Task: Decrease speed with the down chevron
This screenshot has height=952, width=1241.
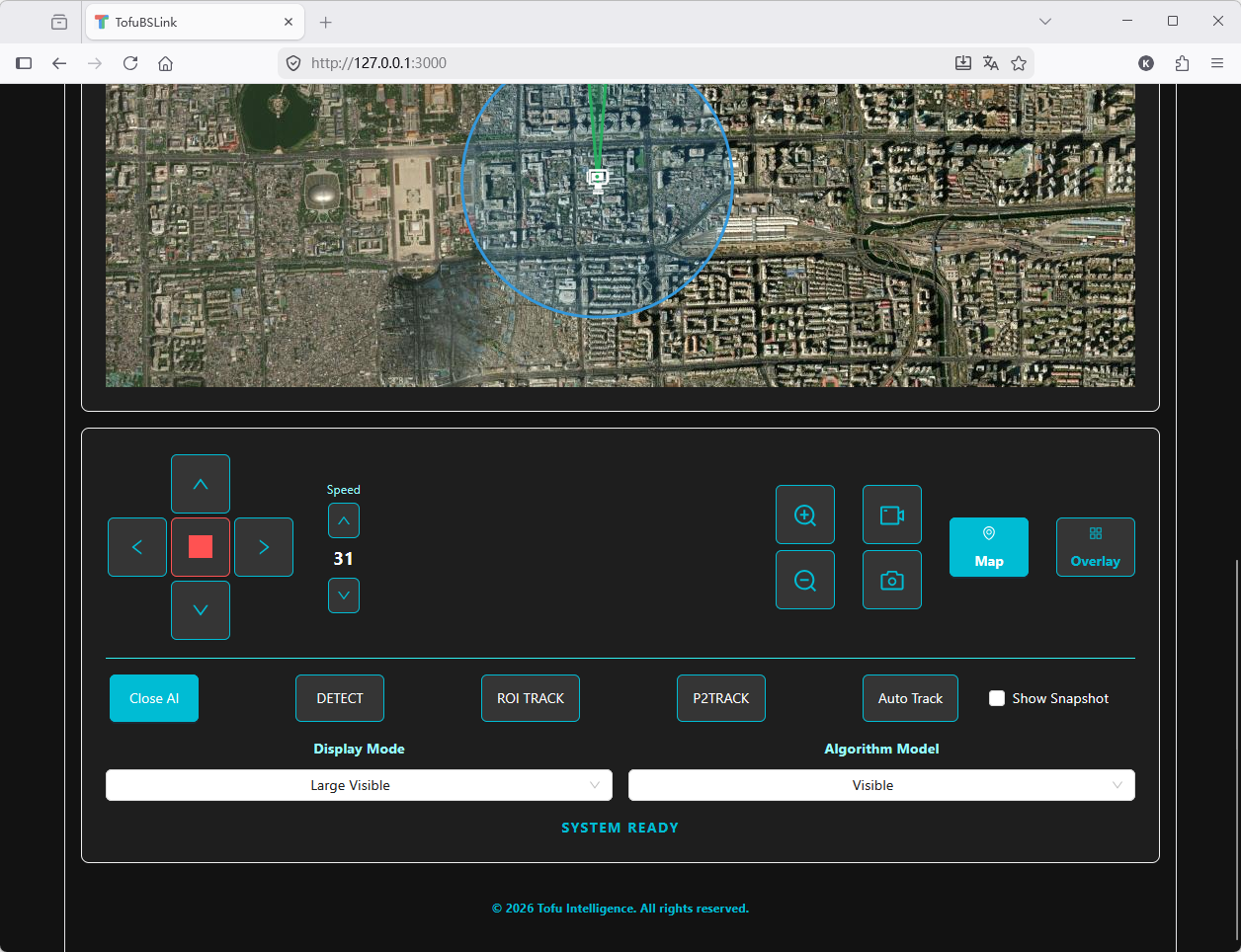Action: point(344,595)
